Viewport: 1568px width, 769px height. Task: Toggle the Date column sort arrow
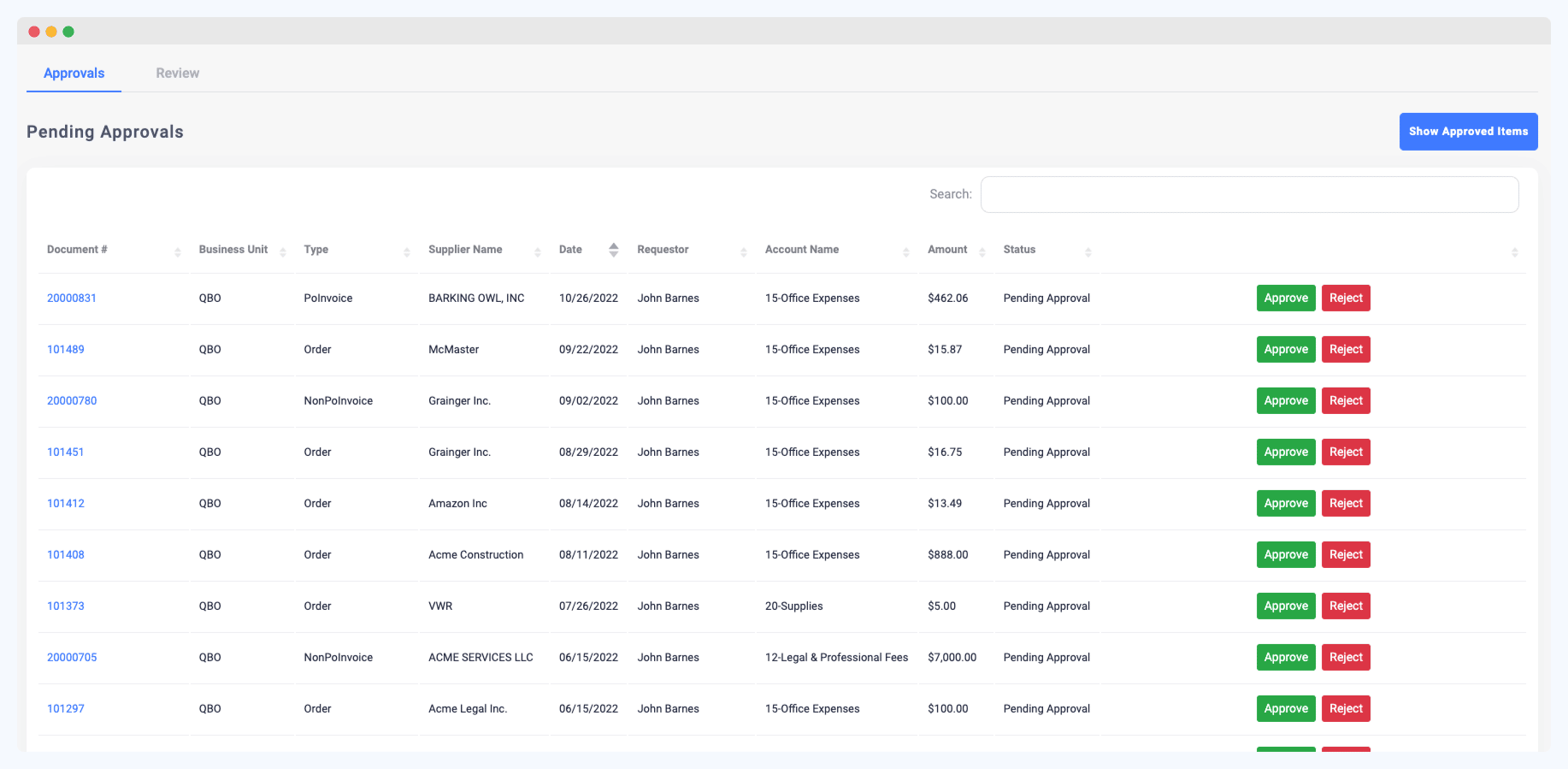[614, 250]
